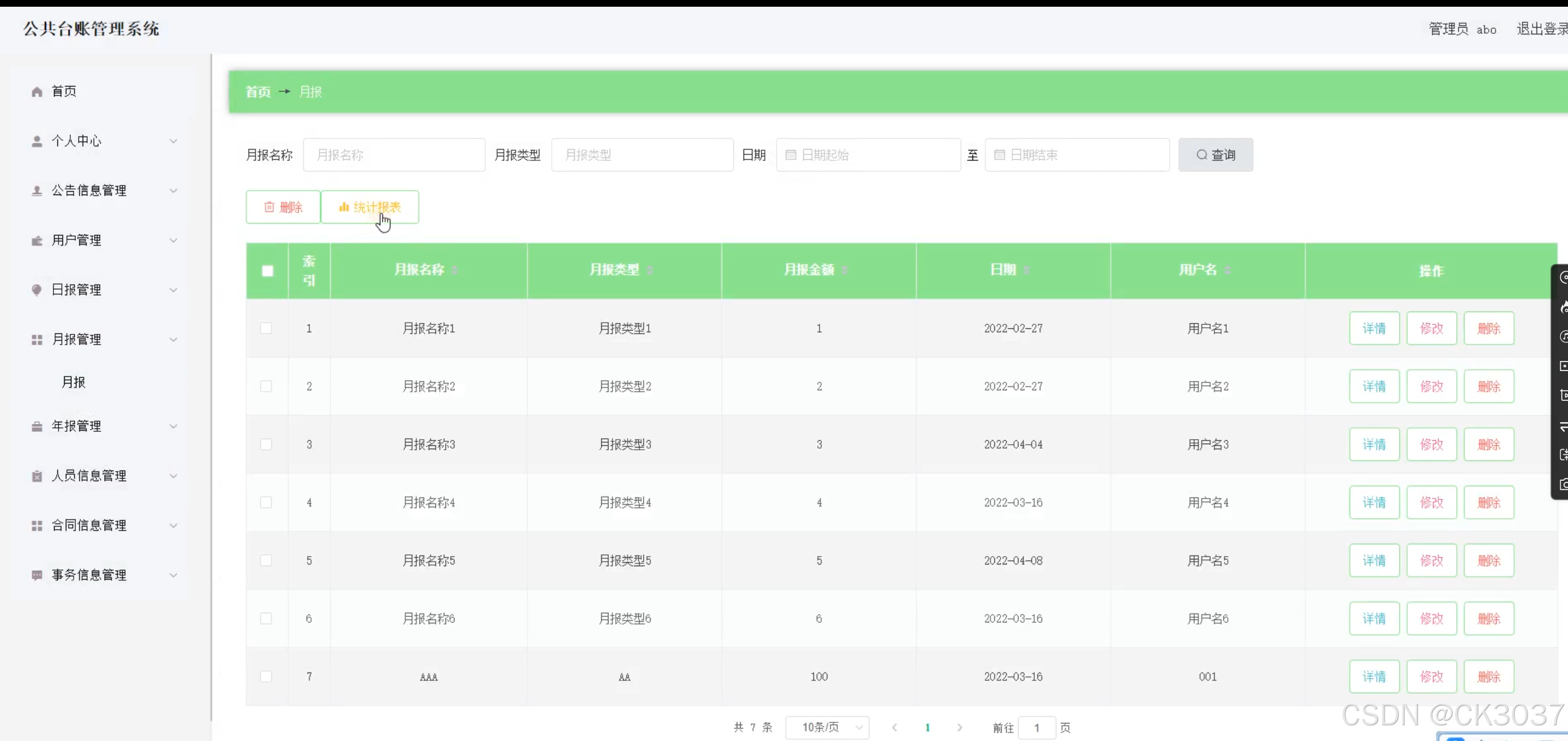Click the 月报名称 search input field
Viewport: 1568px width, 741px height.
pos(394,155)
